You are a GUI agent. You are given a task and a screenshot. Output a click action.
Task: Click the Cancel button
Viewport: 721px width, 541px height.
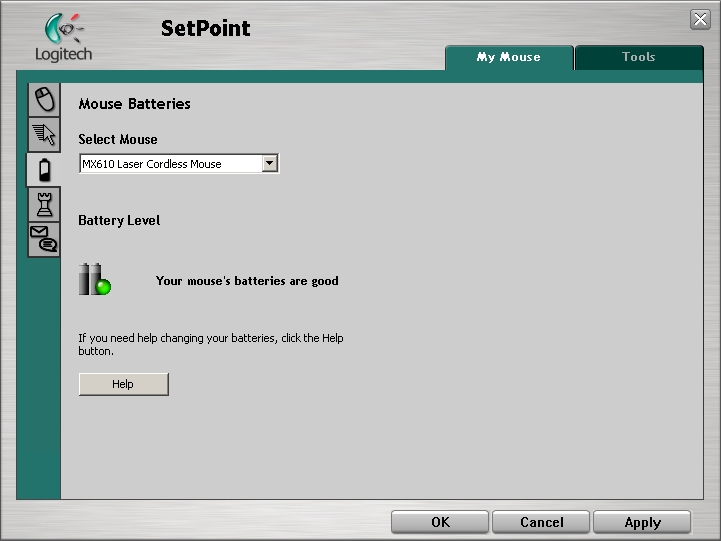[541, 522]
